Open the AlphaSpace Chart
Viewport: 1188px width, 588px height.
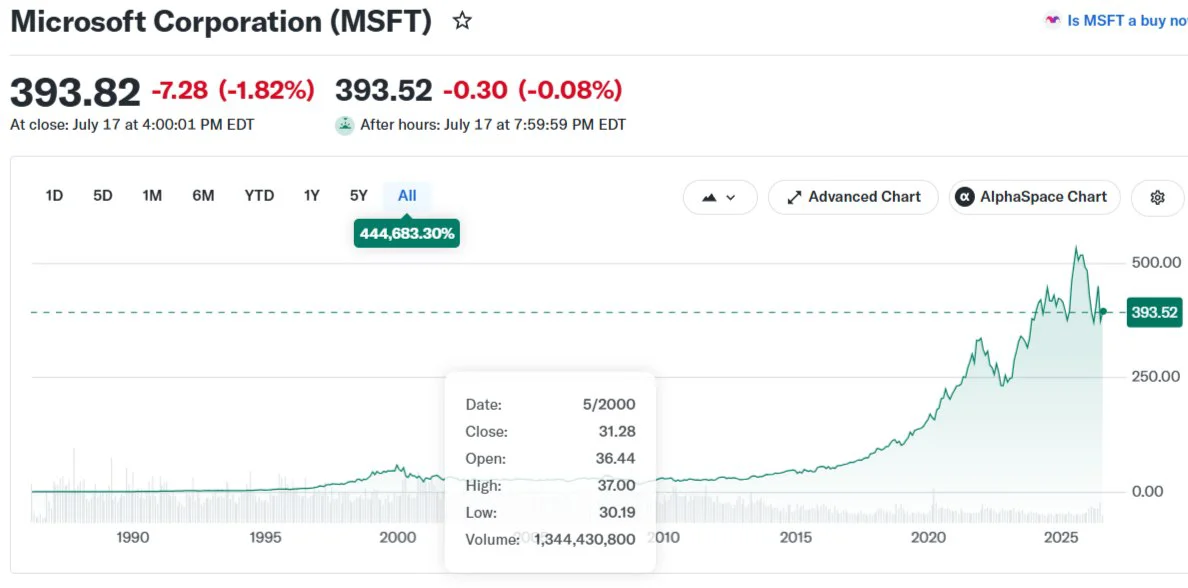1034,197
